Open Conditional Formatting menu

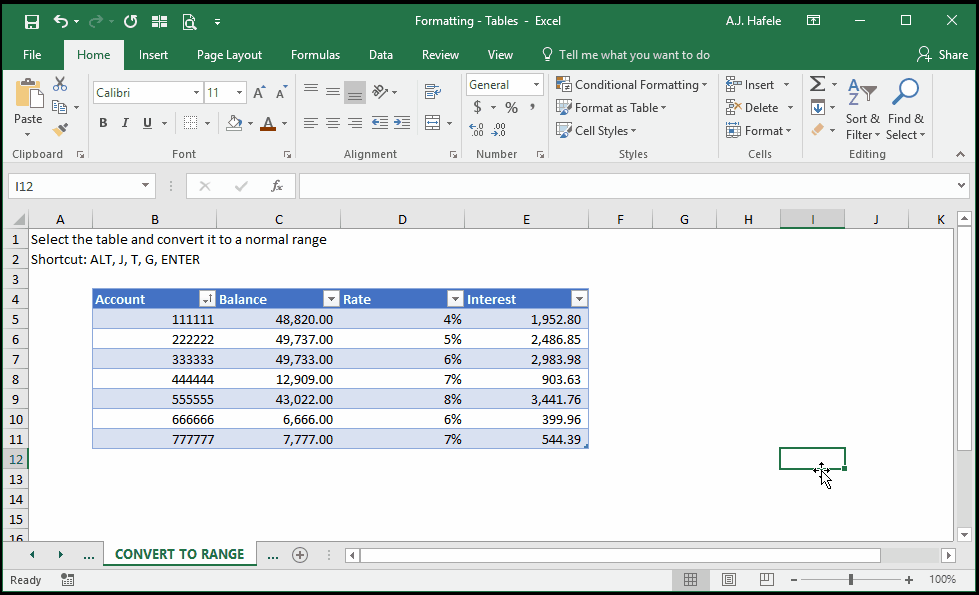(x=632, y=84)
